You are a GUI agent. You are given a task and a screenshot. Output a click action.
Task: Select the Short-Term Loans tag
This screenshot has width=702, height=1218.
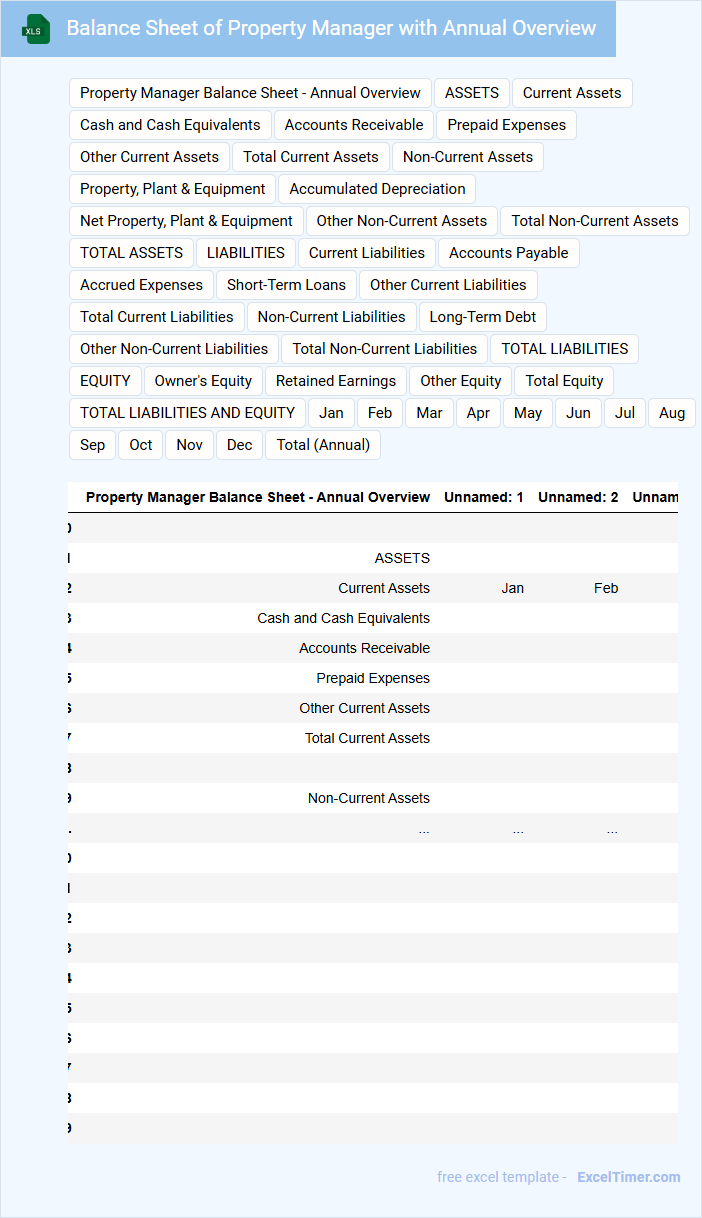point(286,285)
